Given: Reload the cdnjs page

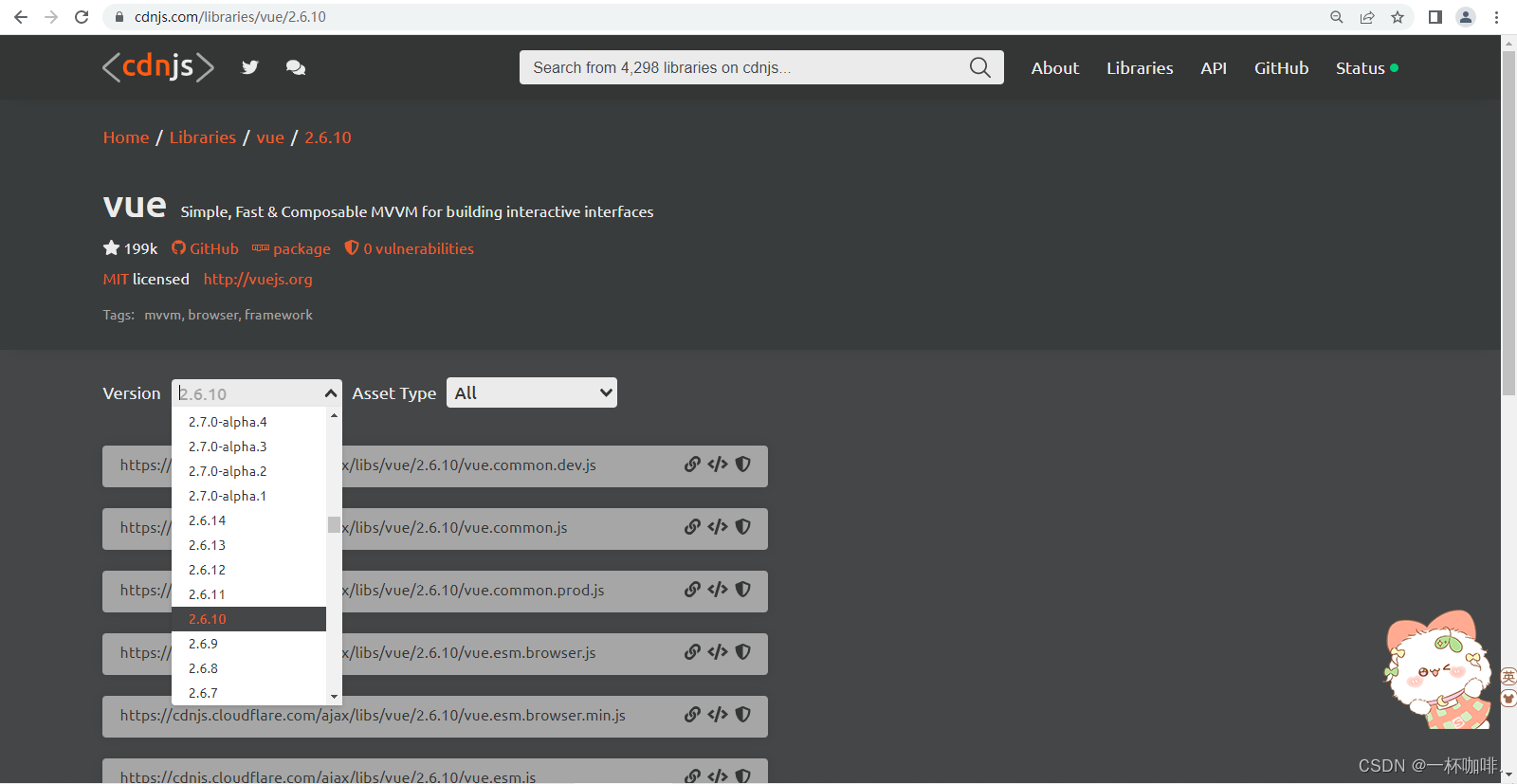Looking at the screenshot, I should [82, 17].
